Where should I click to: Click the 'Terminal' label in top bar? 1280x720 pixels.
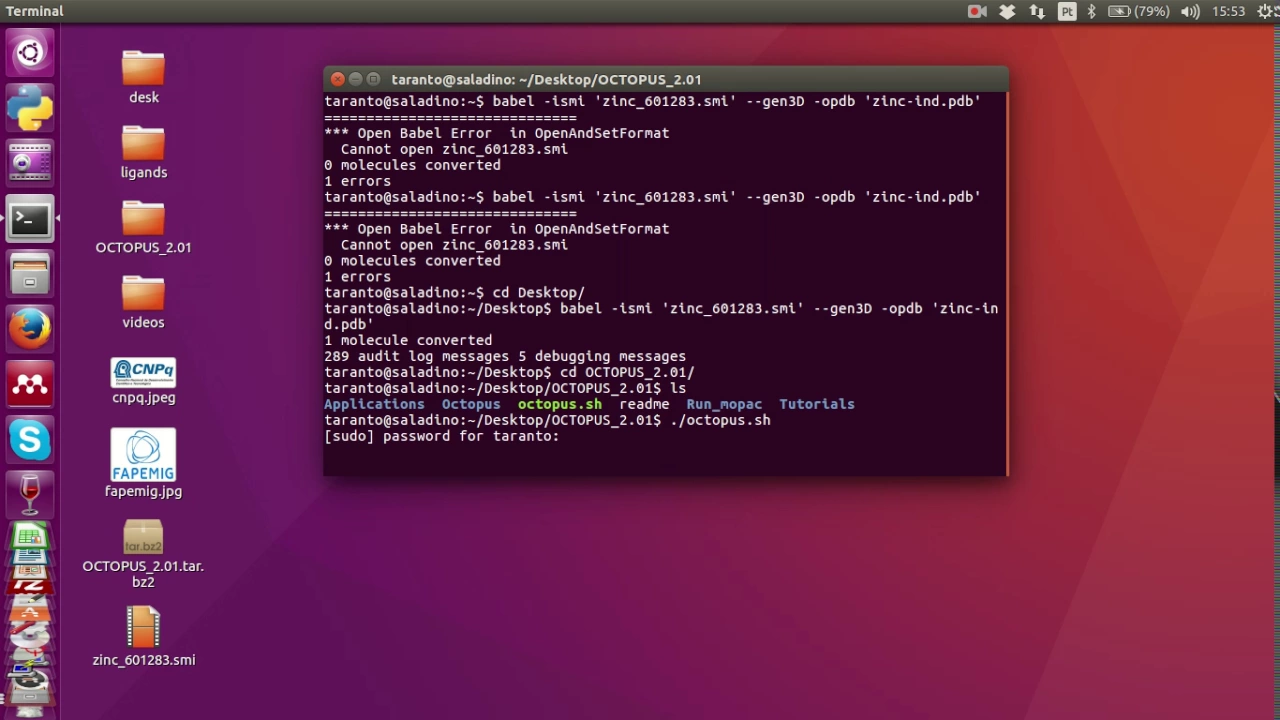point(35,11)
